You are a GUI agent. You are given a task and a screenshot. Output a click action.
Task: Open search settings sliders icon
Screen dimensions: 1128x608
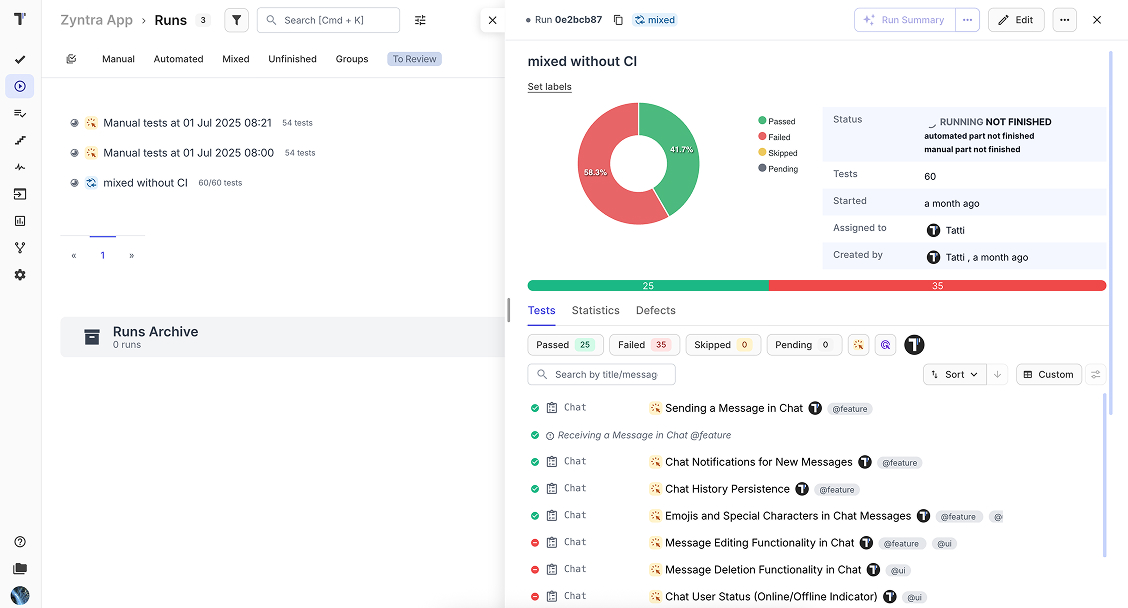point(420,20)
